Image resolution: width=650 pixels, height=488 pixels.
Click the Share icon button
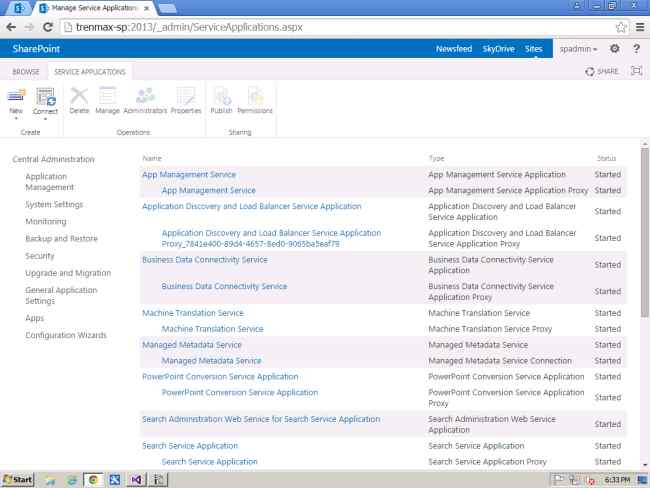tap(602, 71)
